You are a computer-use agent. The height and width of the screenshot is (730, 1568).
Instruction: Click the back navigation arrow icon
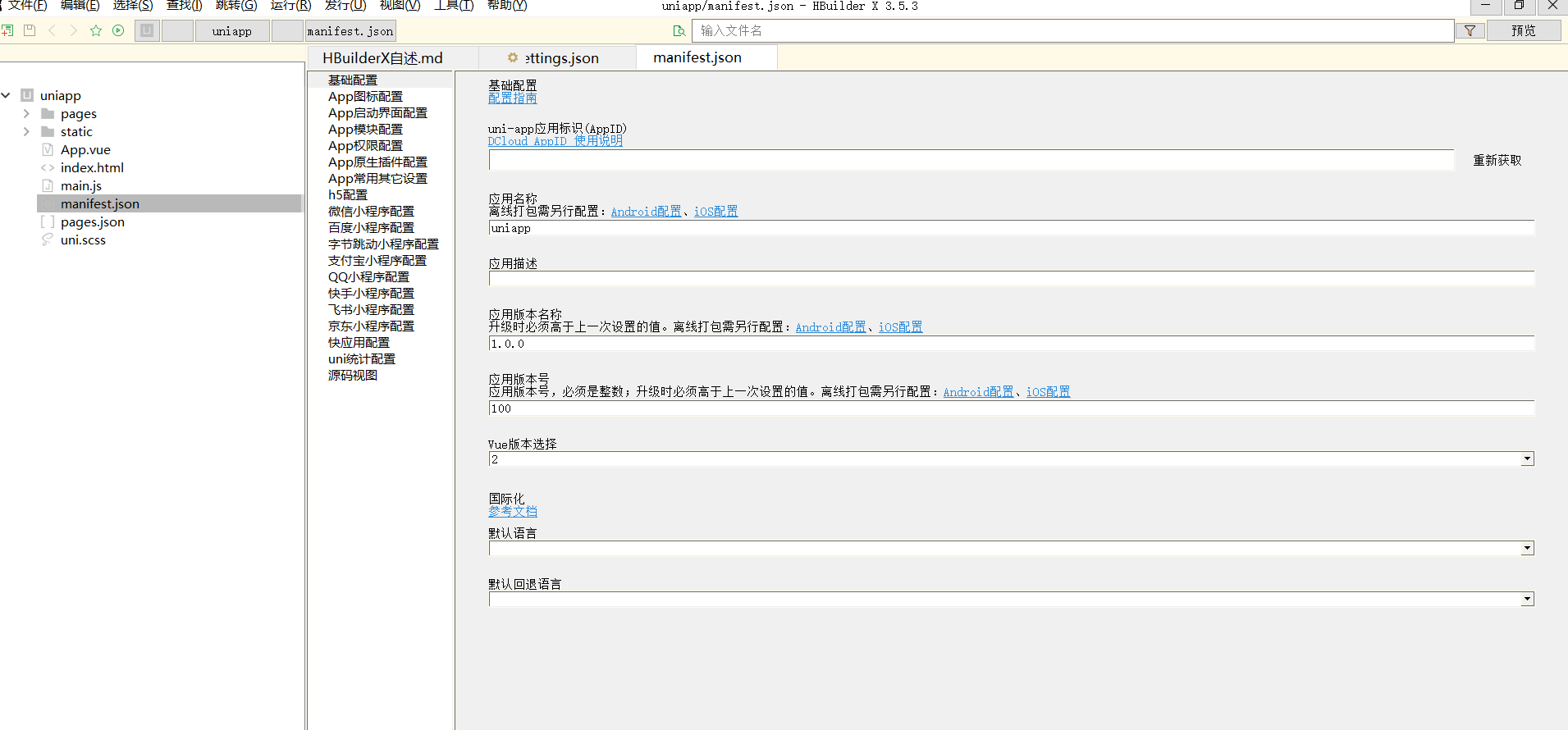52,30
